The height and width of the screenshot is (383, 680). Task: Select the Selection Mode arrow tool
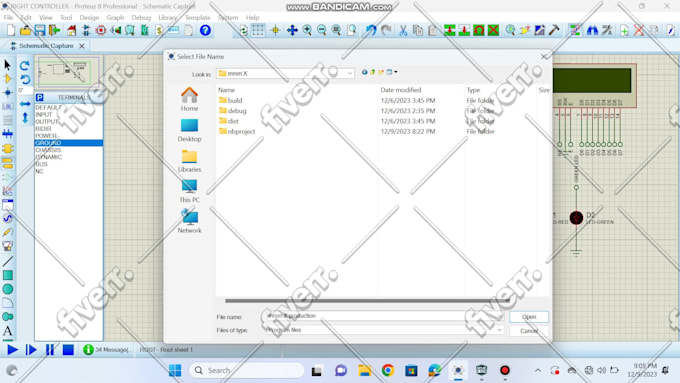point(7,65)
